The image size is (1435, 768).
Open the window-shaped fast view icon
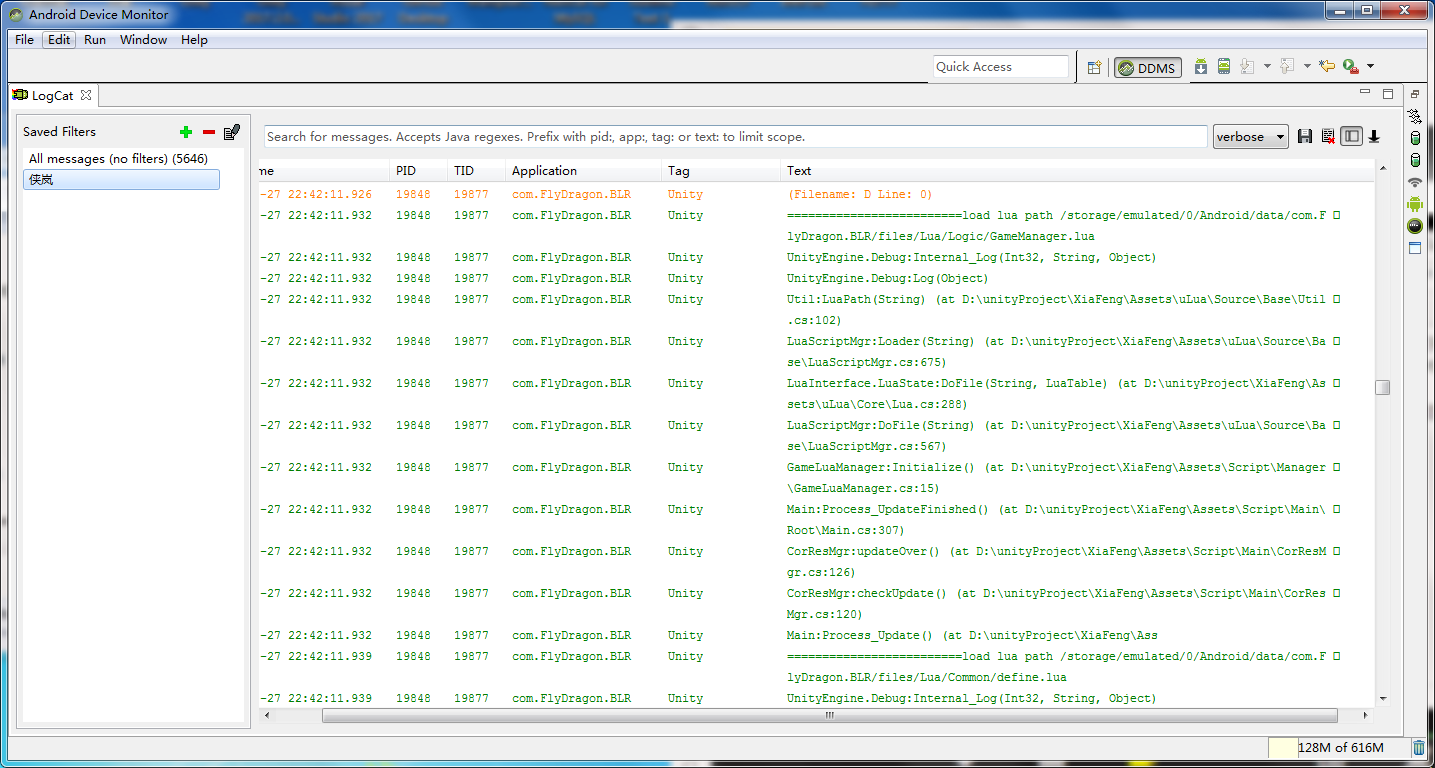click(1415, 248)
